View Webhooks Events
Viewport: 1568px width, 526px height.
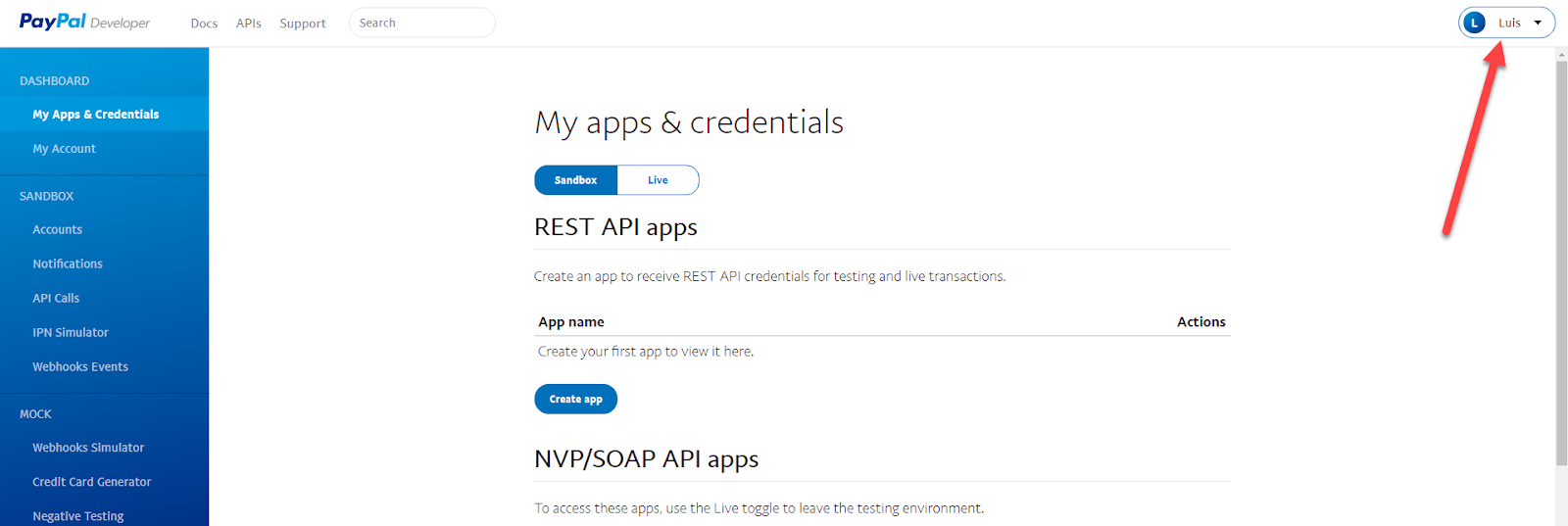[x=80, y=367]
